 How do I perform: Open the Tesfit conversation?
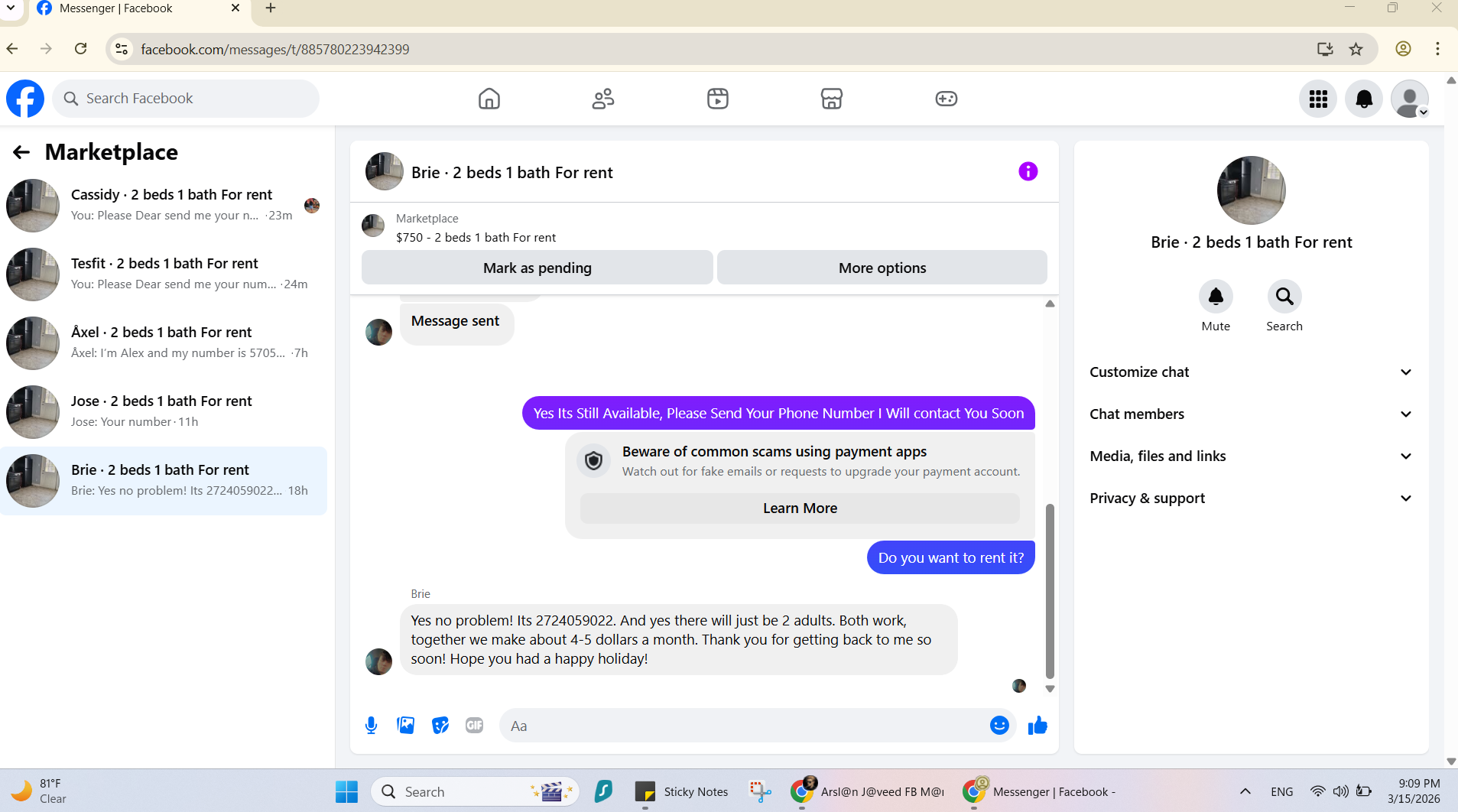pyautogui.click(x=164, y=274)
